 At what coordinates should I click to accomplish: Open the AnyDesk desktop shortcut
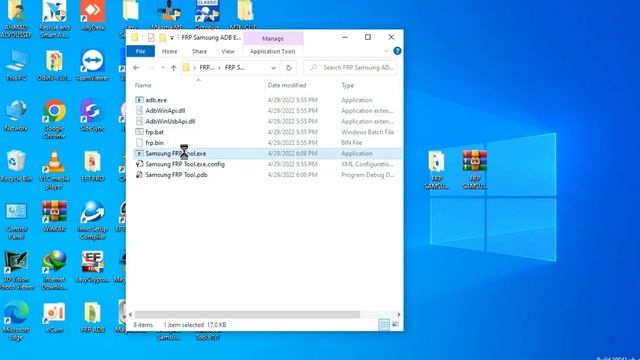click(x=93, y=15)
